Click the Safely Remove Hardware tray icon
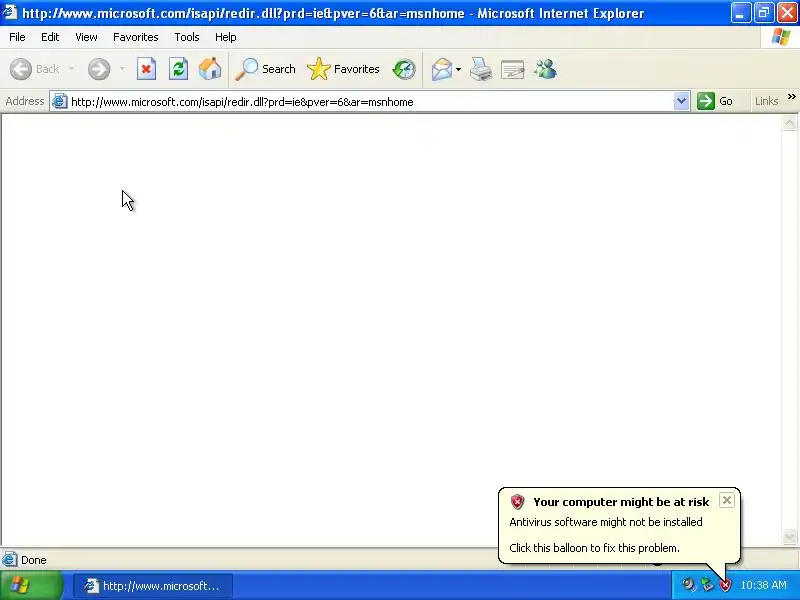This screenshot has height=600, width=800. (x=707, y=585)
